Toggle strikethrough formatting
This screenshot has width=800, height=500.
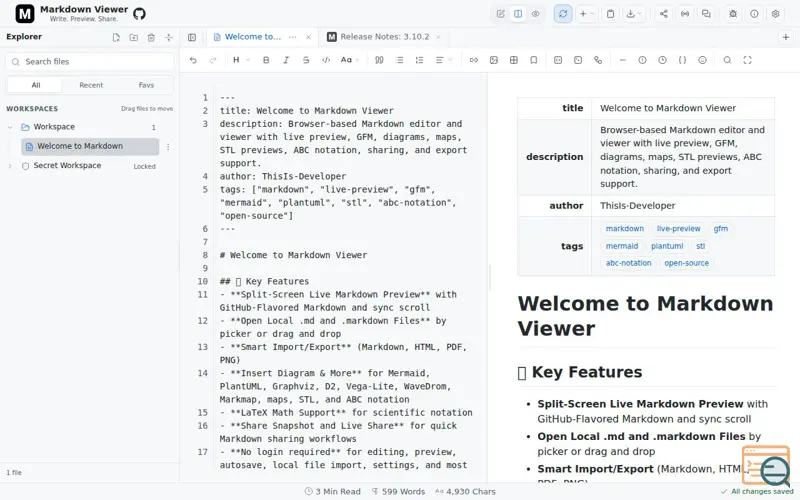pos(306,60)
